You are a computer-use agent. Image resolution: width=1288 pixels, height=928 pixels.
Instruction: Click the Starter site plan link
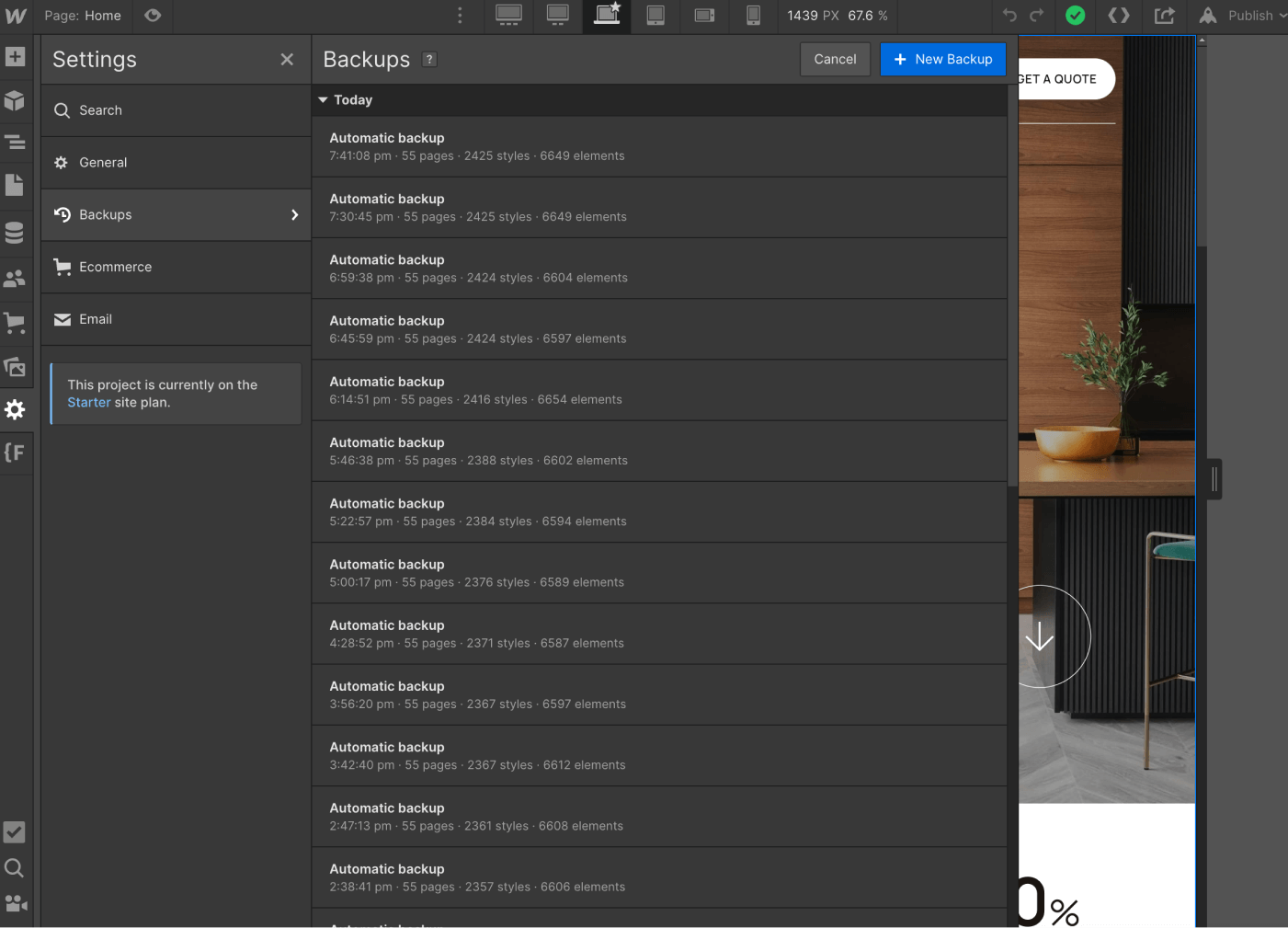tap(88, 402)
